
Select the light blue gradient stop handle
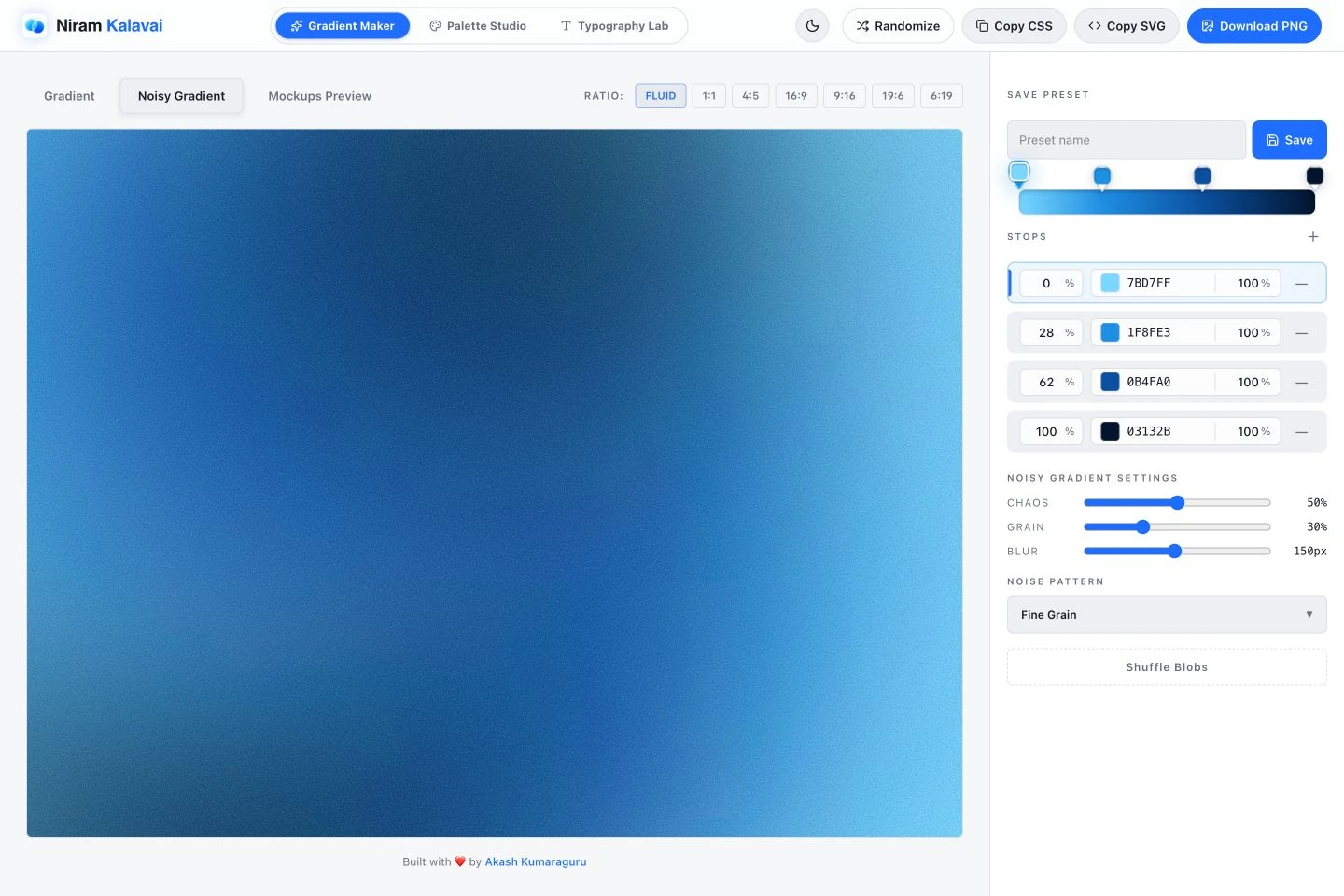click(1019, 173)
